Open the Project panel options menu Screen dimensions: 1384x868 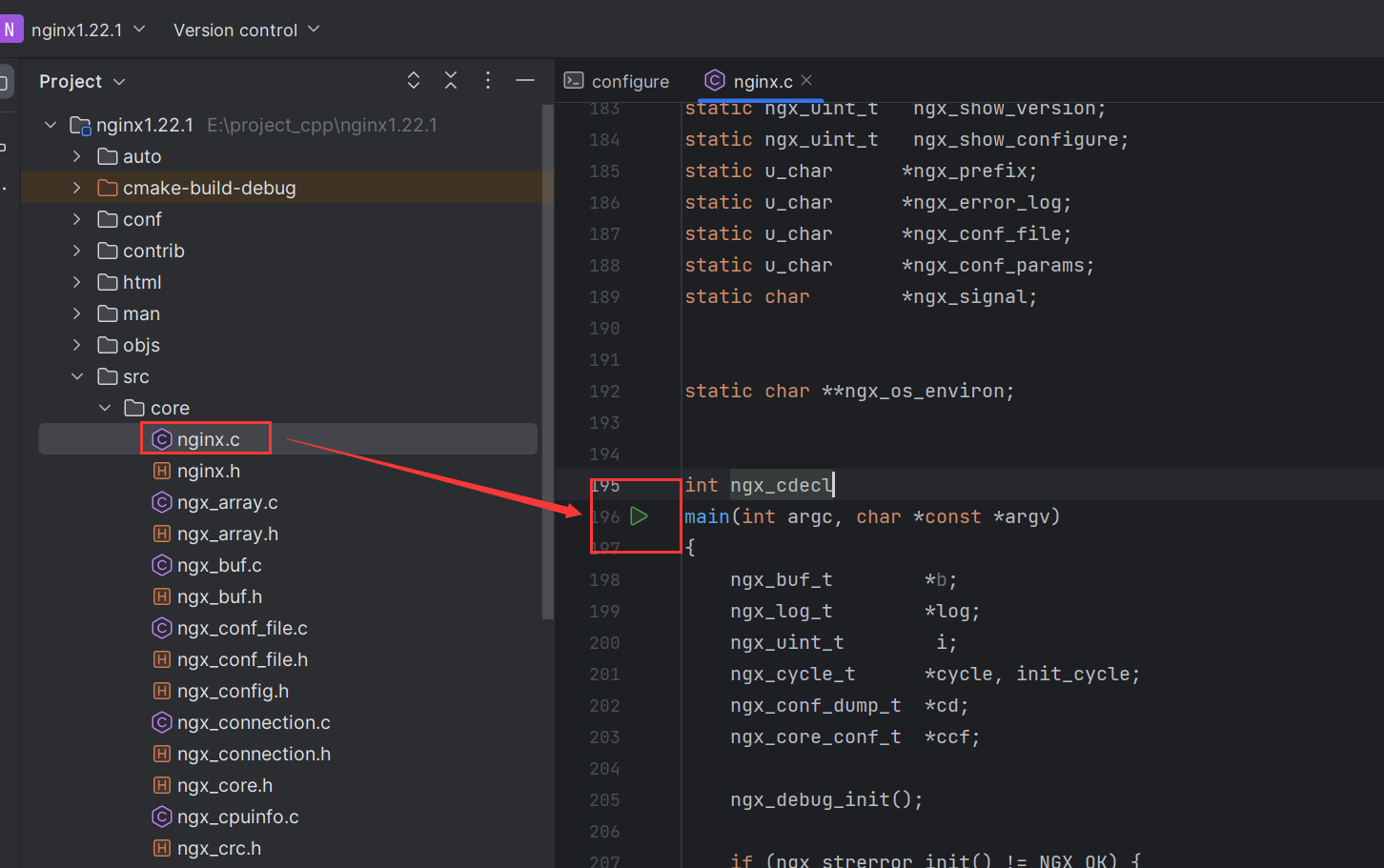pos(488,81)
